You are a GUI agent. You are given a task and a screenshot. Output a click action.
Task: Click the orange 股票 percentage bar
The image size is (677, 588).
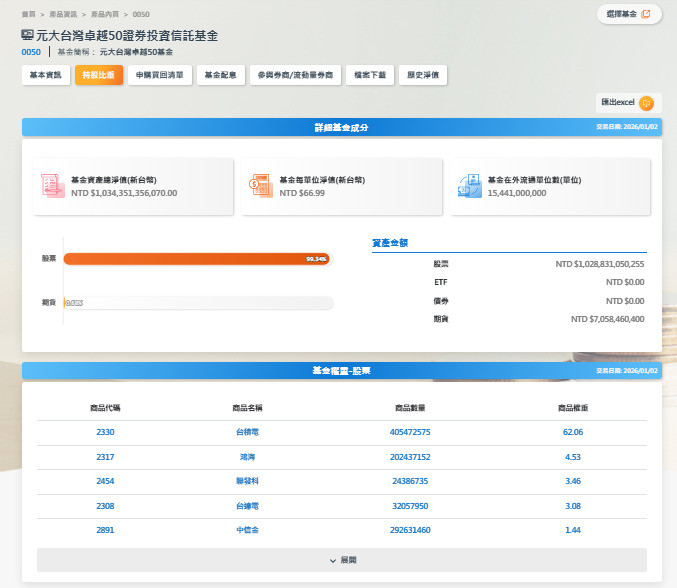(196, 259)
